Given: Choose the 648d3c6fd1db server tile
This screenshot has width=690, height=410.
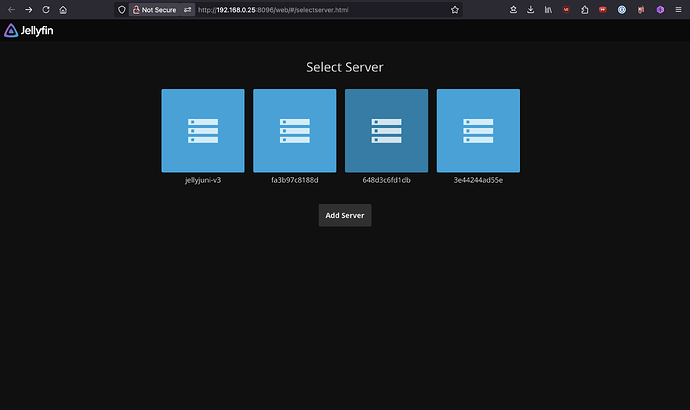Looking at the screenshot, I should point(386,131).
